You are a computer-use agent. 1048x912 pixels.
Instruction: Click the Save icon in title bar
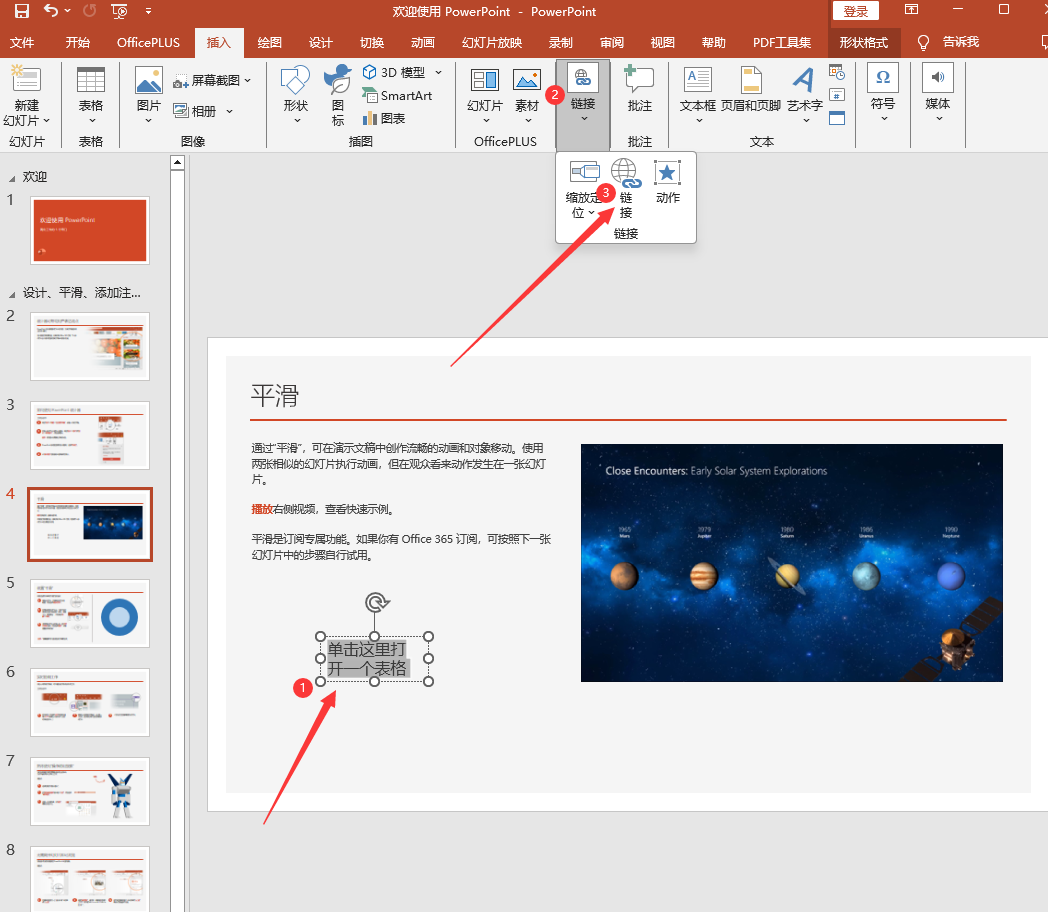click(21, 11)
